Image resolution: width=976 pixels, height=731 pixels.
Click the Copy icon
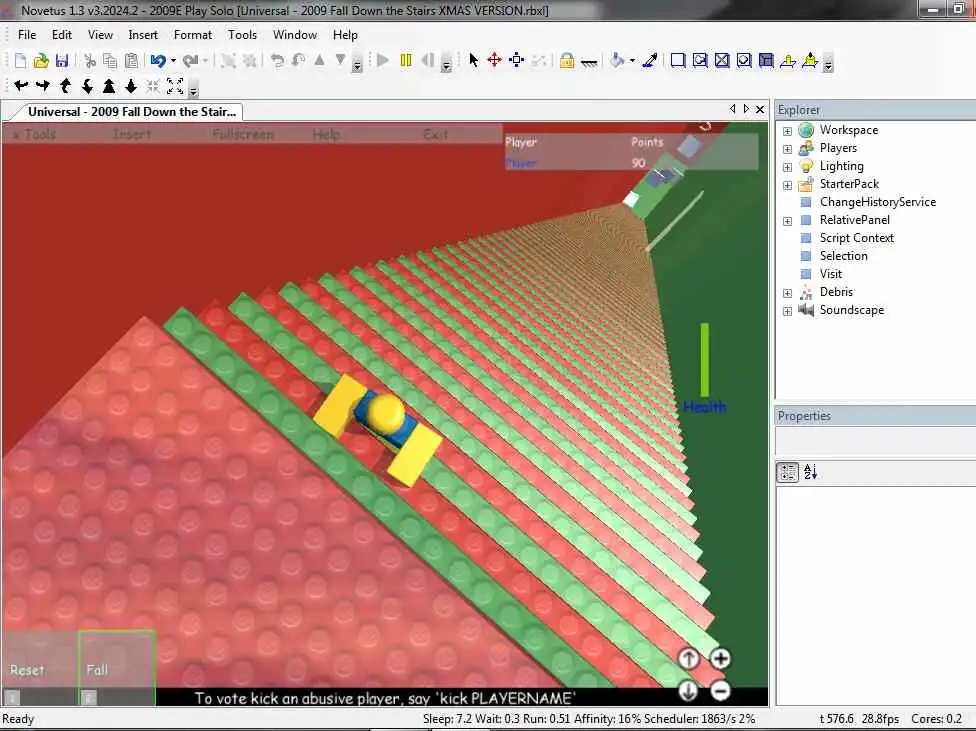tap(110, 60)
